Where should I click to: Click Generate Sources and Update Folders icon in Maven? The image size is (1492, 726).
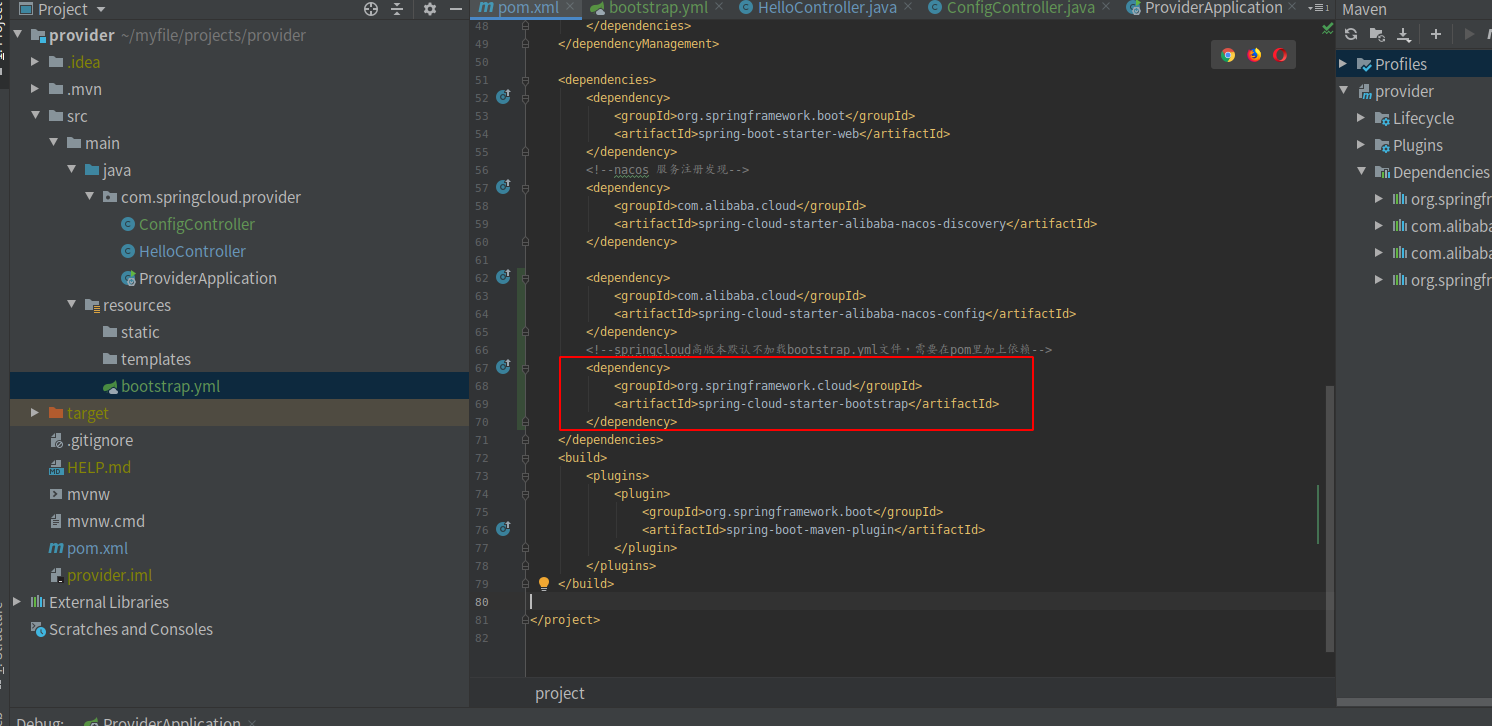[1377, 34]
